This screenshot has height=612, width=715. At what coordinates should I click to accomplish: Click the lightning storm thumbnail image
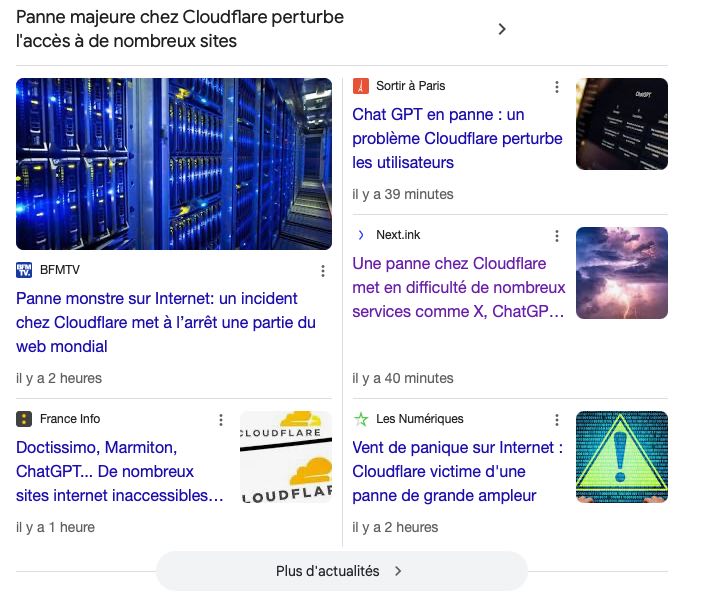click(x=621, y=273)
